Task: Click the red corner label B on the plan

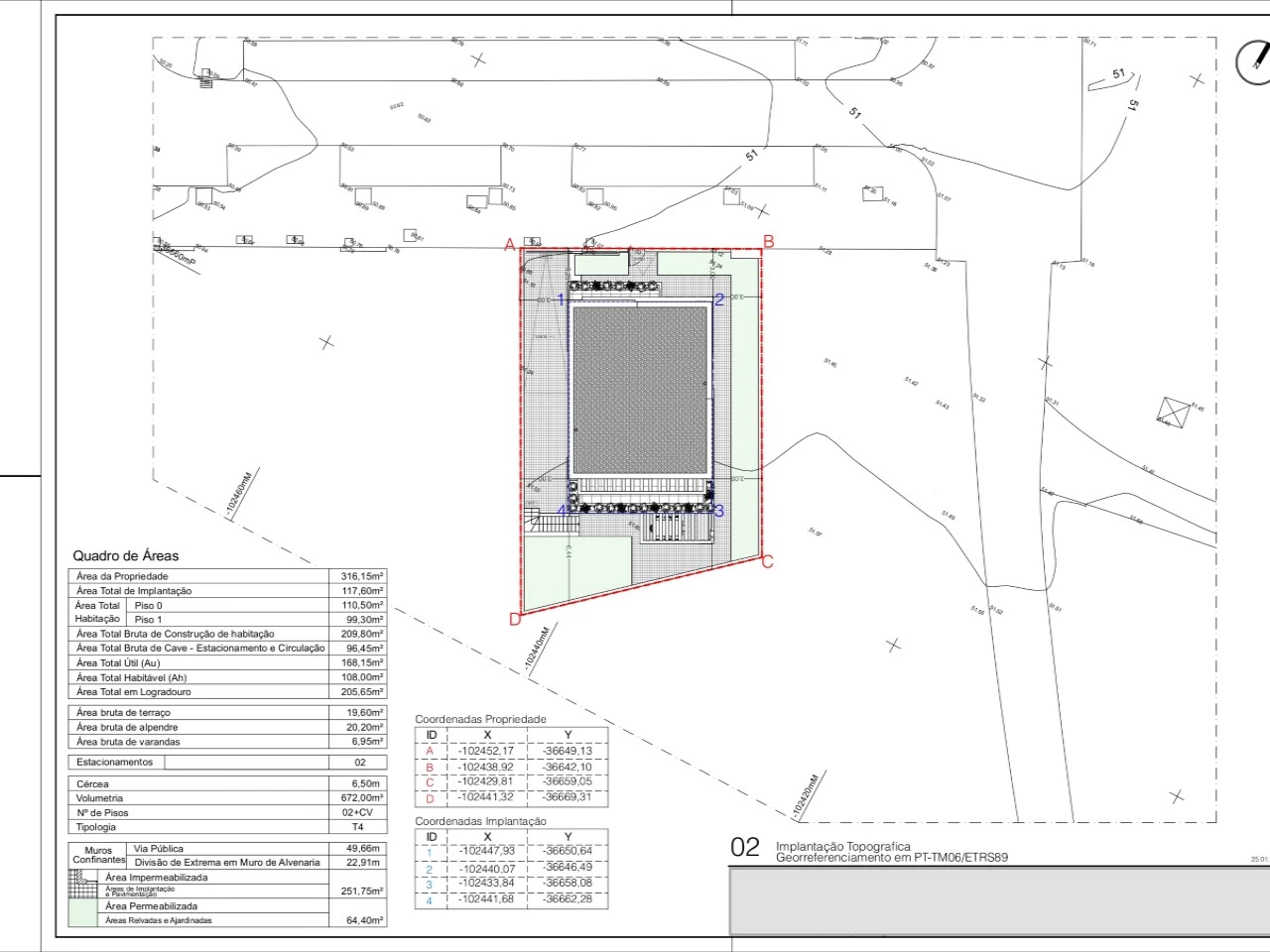Action: pyautogui.click(x=769, y=241)
